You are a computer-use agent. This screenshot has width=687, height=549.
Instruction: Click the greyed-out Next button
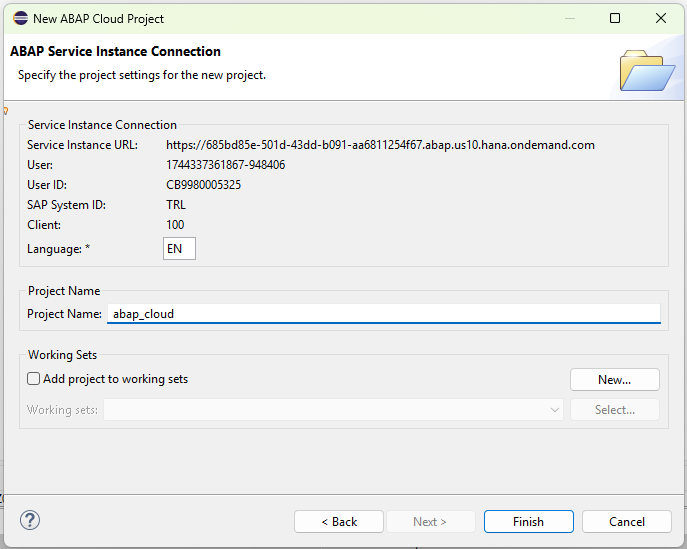430,521
